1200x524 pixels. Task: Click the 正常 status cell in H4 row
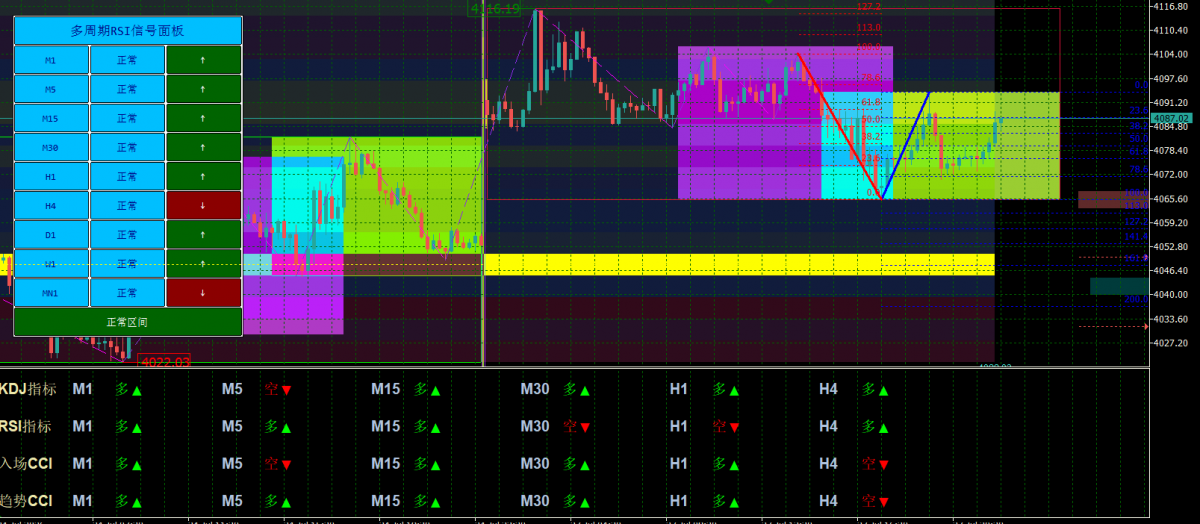tap(127, 206)
